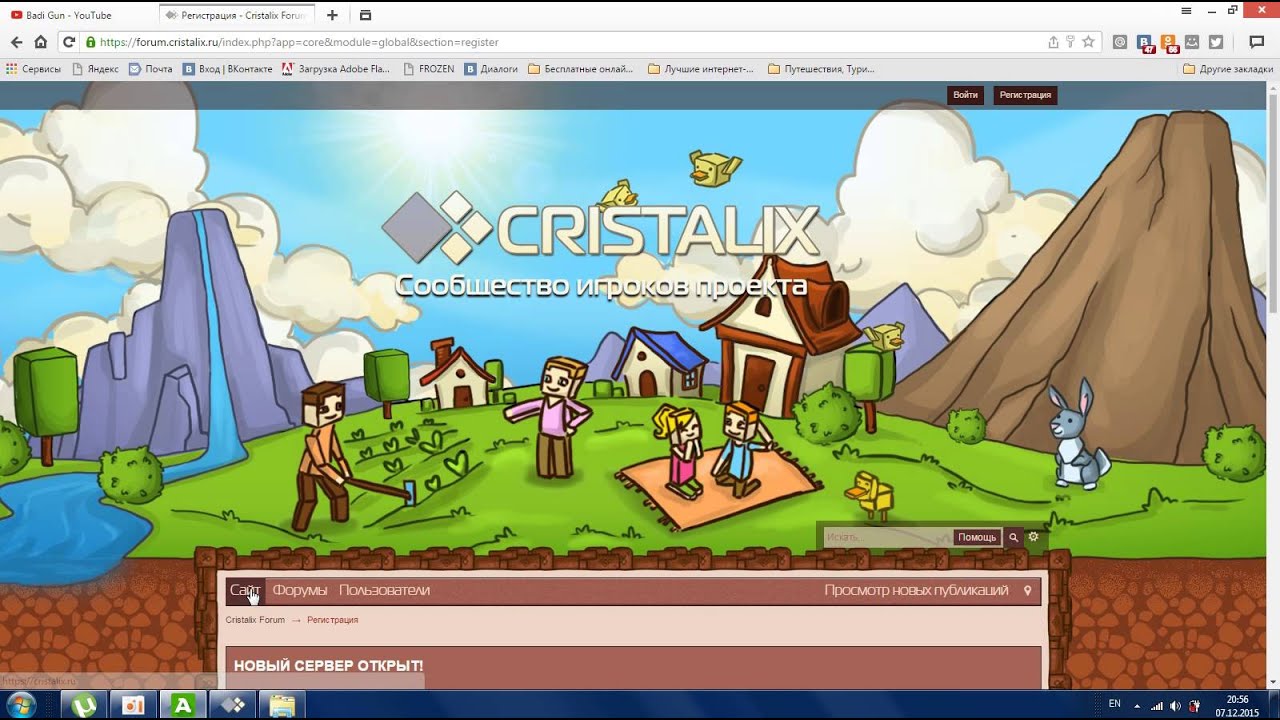This screenshot has height=720, width=1280.
Task: Open the smiley face extension icon
Action: tap(1192, 42)
